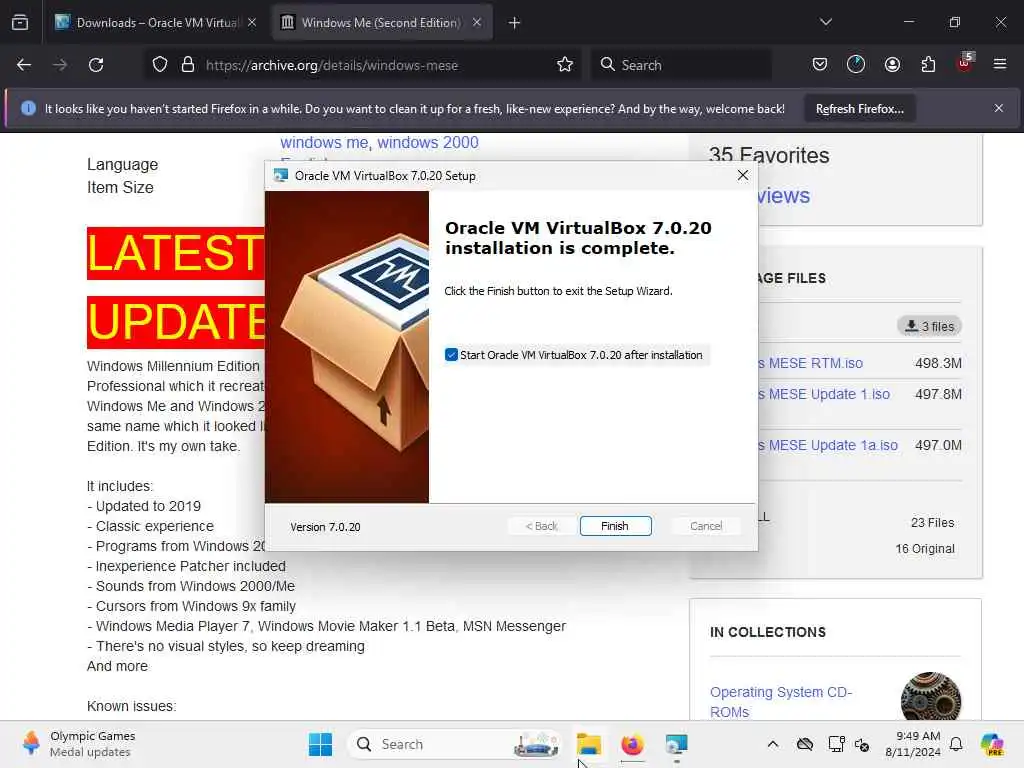Click the Refresh Firefox... button
The height and width of the screenshot is (768, 1024).
pos(859,108)
